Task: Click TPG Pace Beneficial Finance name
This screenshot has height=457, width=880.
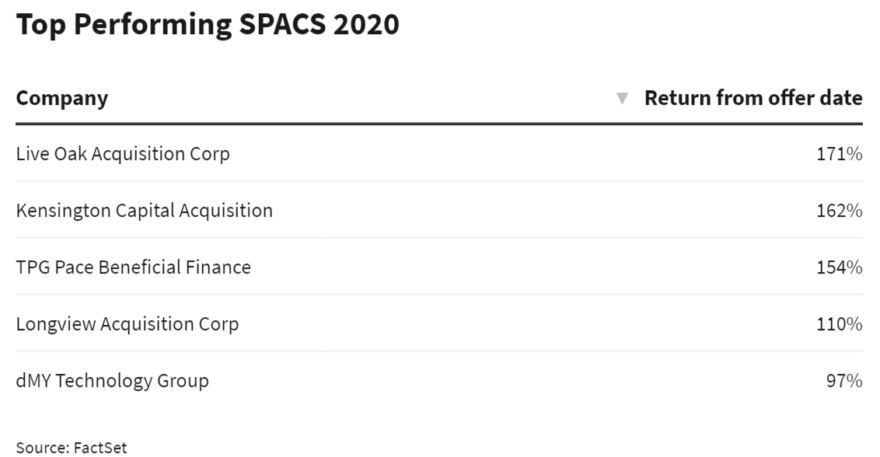Action: 133,267
